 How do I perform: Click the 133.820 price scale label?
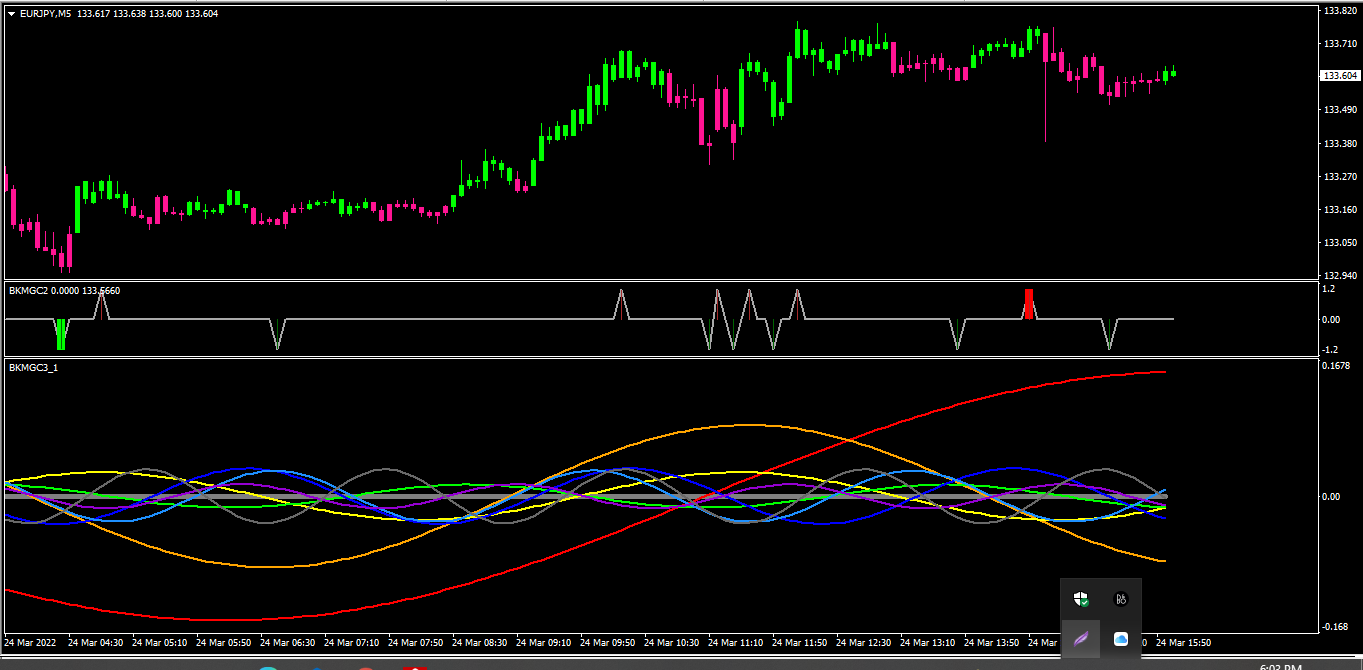pyautogui.click(x=1340, y=11)
